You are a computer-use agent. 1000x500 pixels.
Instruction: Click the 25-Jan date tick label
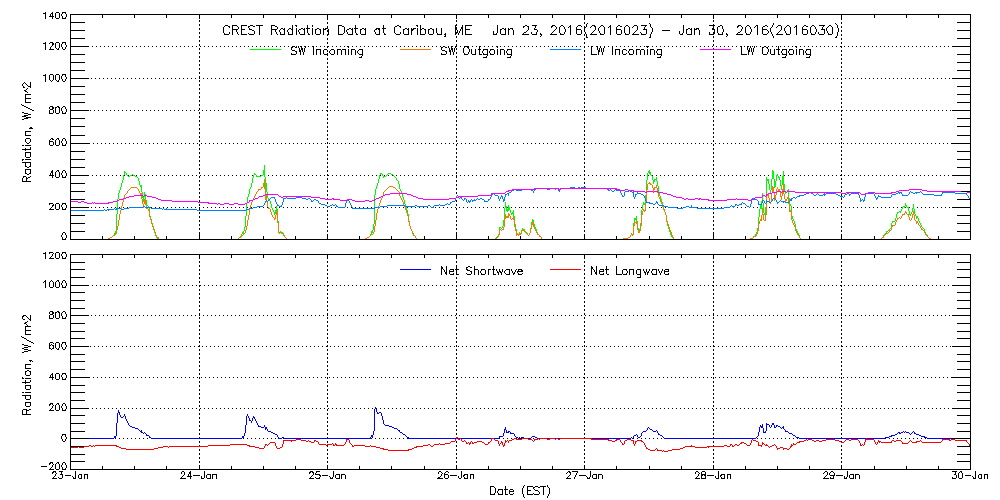pyautogui.click(x=328, y=476)
